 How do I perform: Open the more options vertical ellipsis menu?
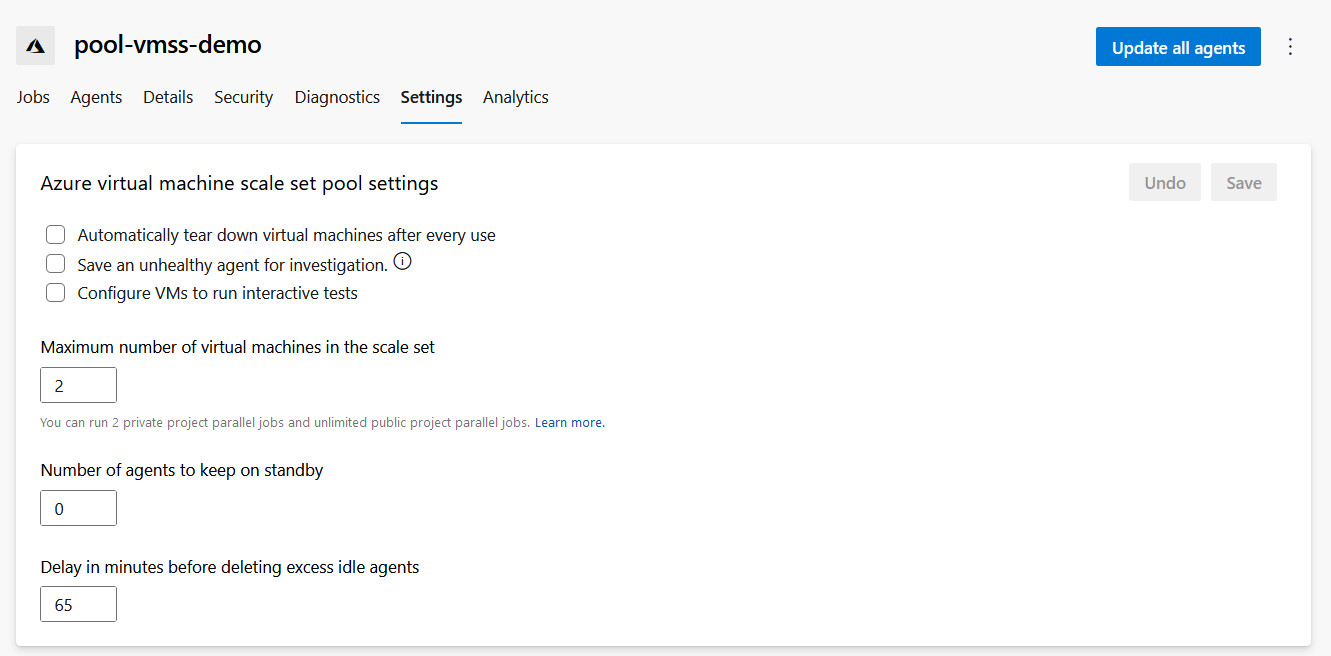click(x=1290, y=47)
